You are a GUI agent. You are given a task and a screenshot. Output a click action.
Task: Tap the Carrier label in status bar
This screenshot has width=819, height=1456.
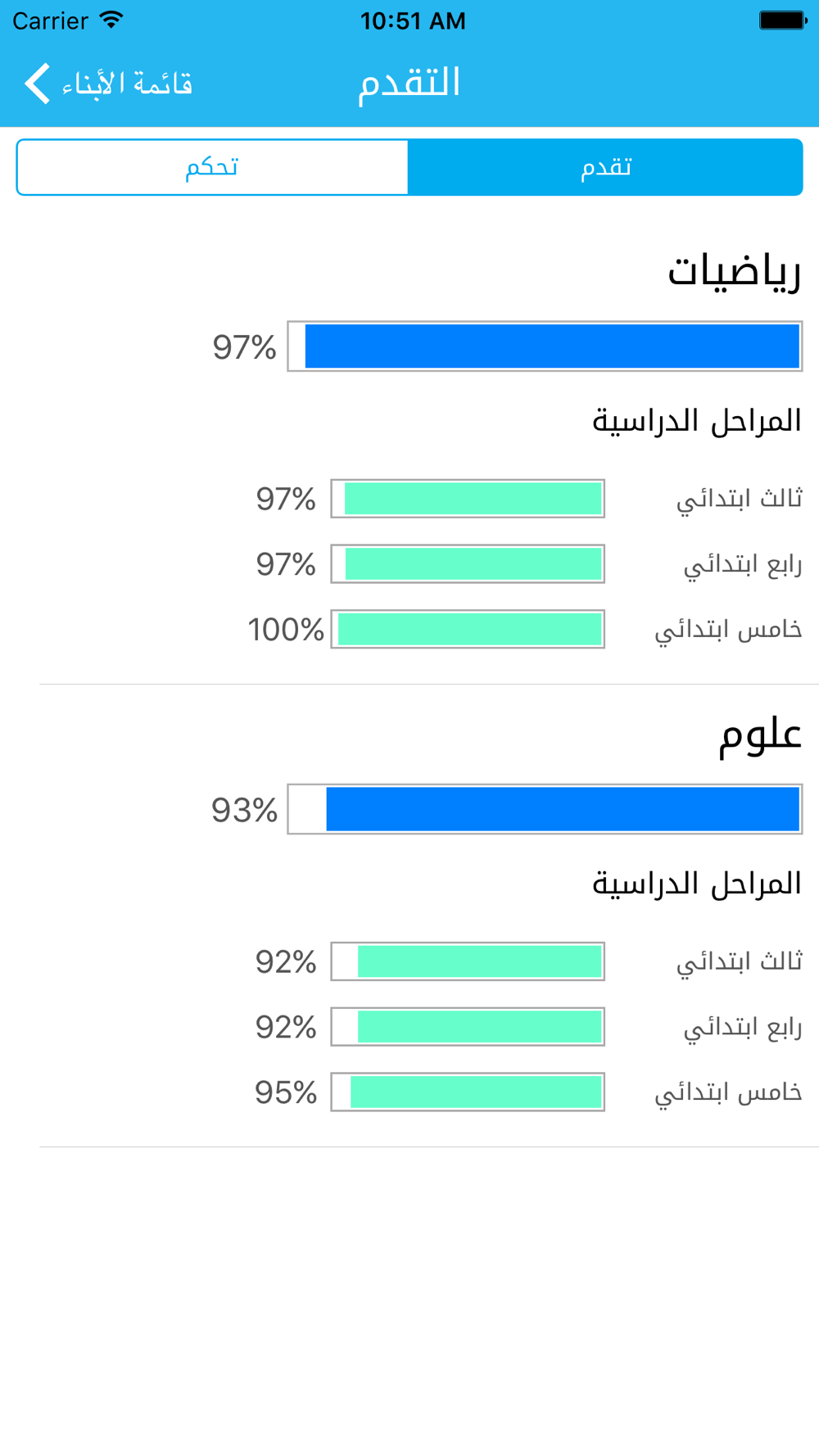(x=50, y=20)
